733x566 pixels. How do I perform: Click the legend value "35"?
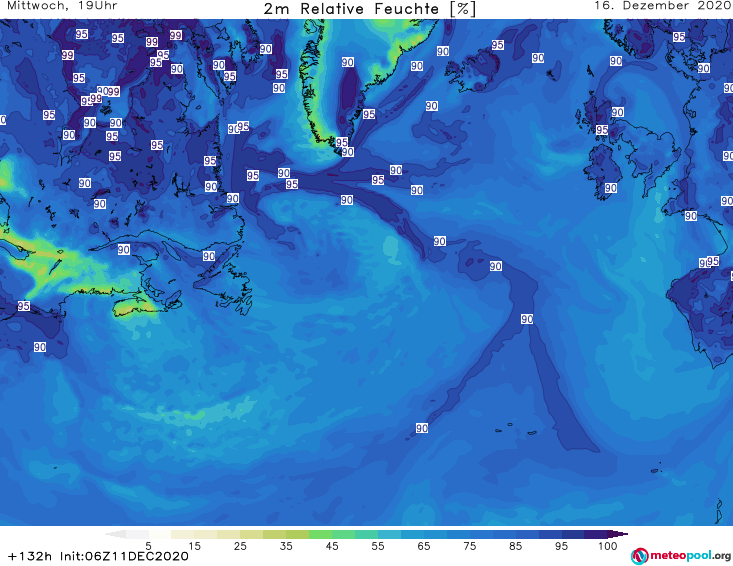[x=286, y=546]
